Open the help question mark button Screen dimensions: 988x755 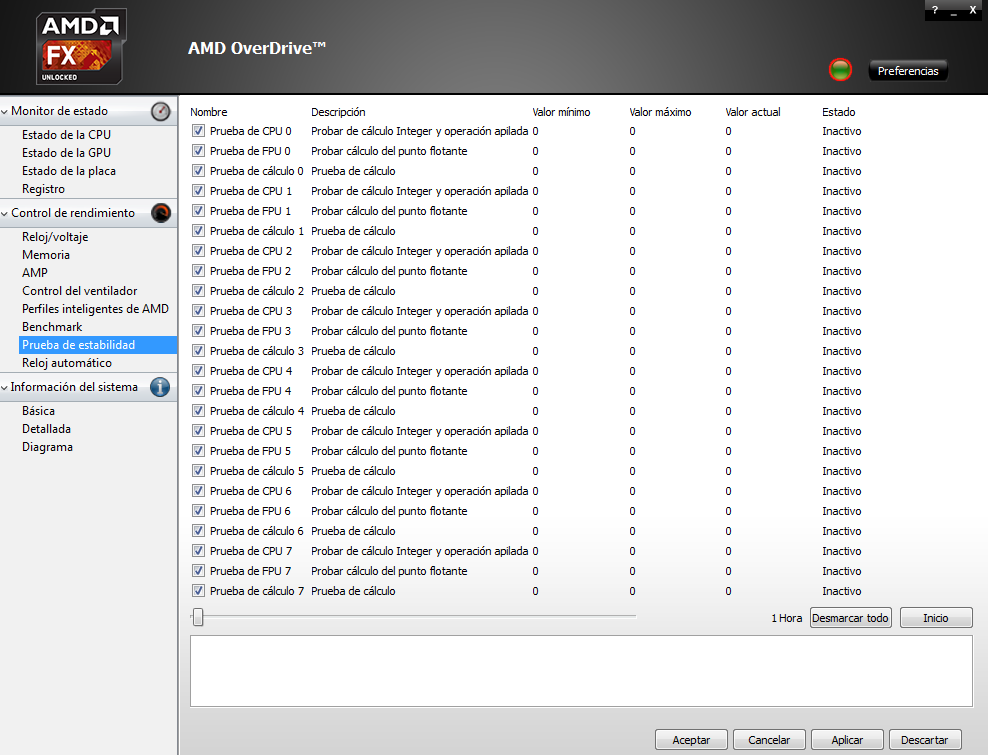coord(934,10)
